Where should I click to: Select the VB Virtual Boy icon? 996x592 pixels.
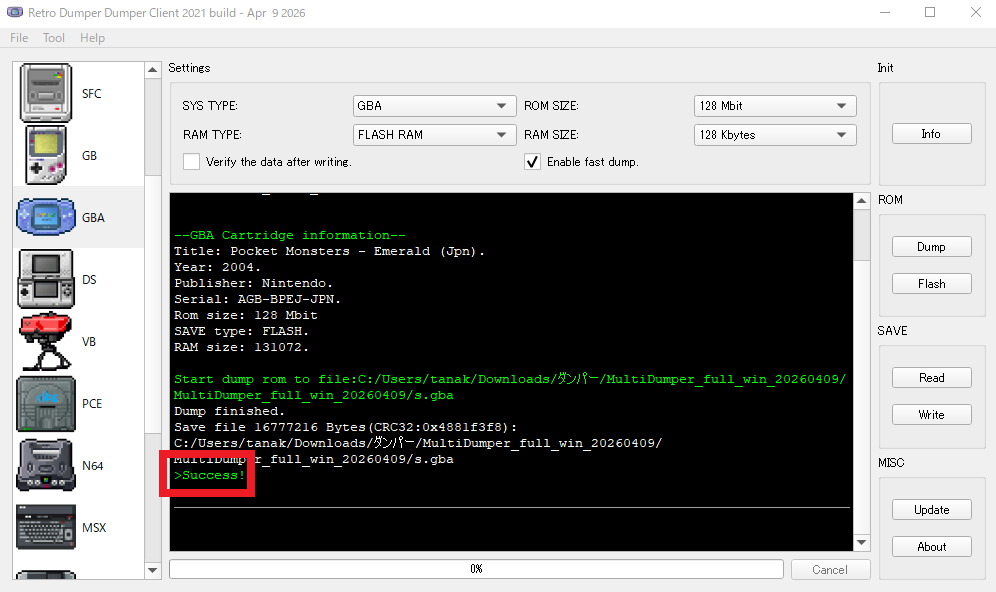46,341
